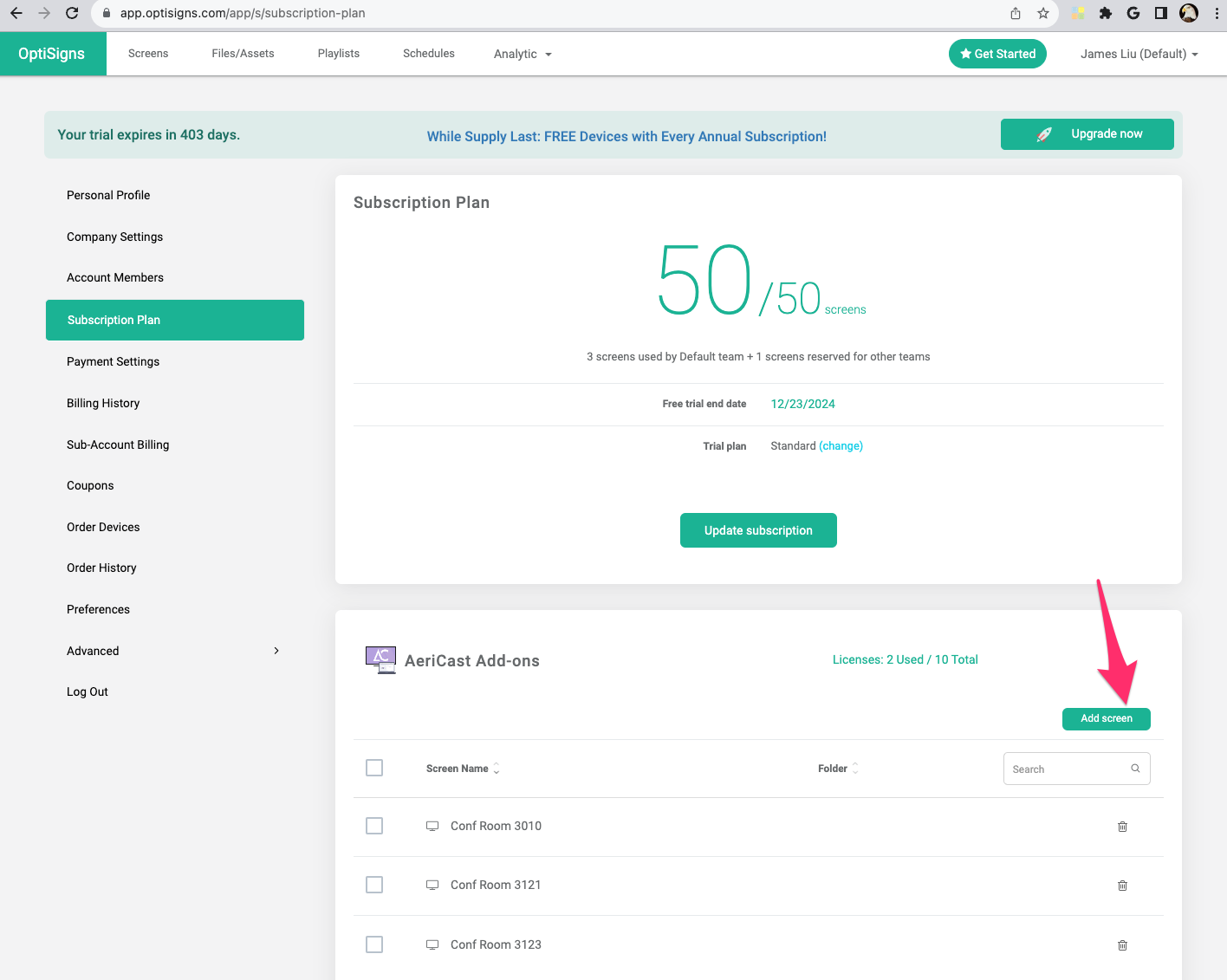
Task: Toggle the browser side panel icon
Action: pos(1161,13)
